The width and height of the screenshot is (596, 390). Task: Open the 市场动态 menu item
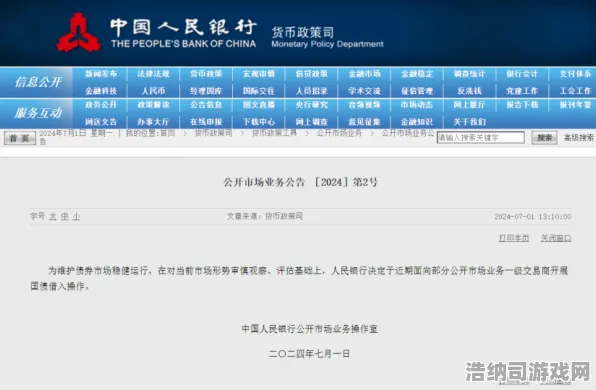(417, 105)
